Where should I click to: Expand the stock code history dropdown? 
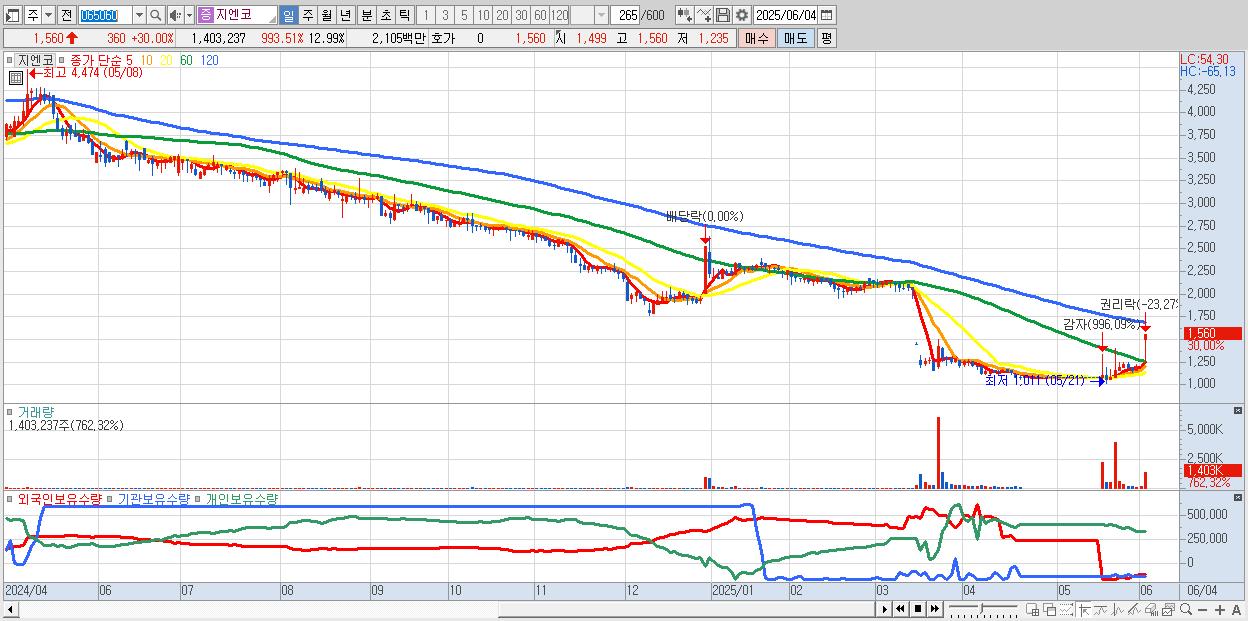click(139, 15)
